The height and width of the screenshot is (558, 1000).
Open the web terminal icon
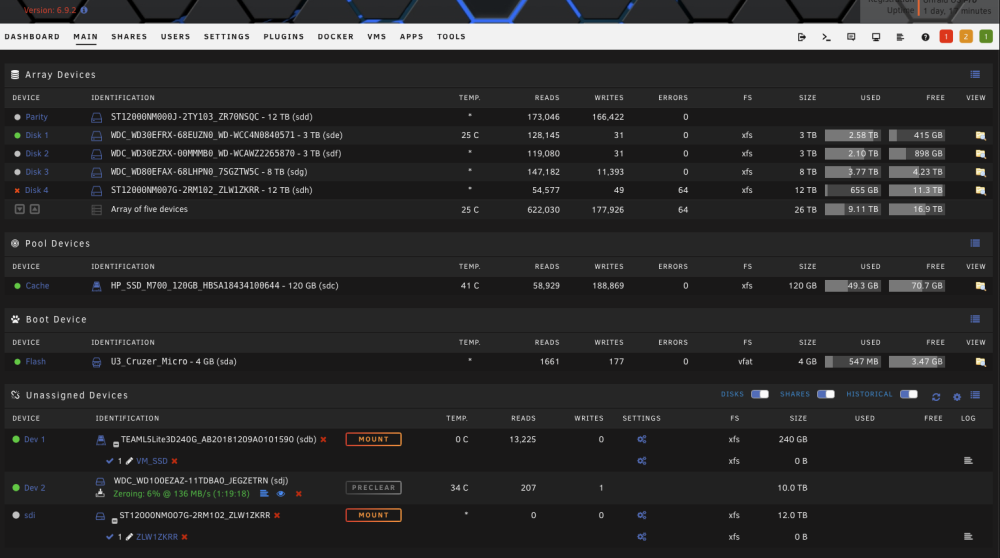coord(827,37)
